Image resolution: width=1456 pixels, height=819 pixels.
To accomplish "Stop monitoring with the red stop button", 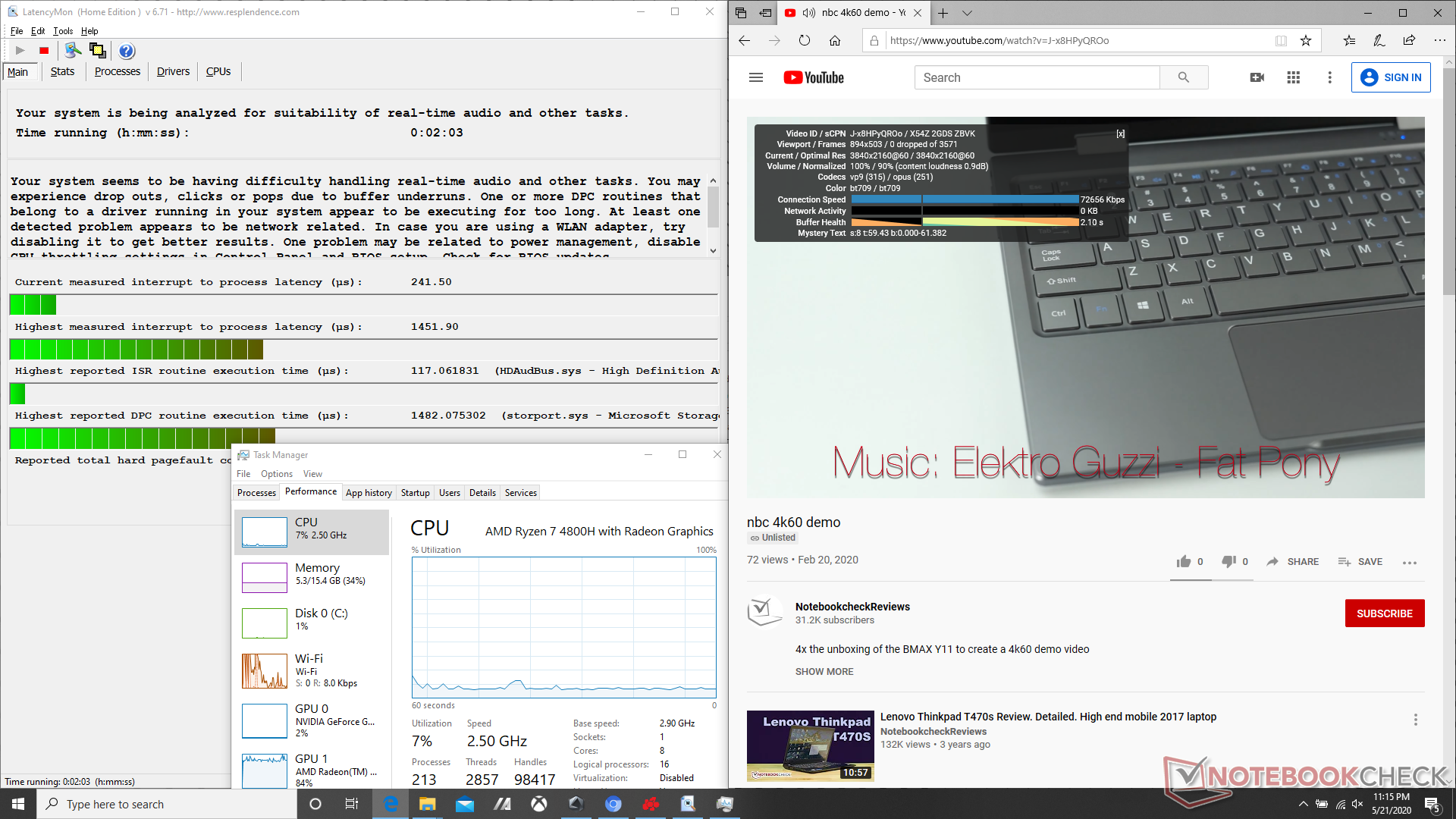I will tap(44, 51).
